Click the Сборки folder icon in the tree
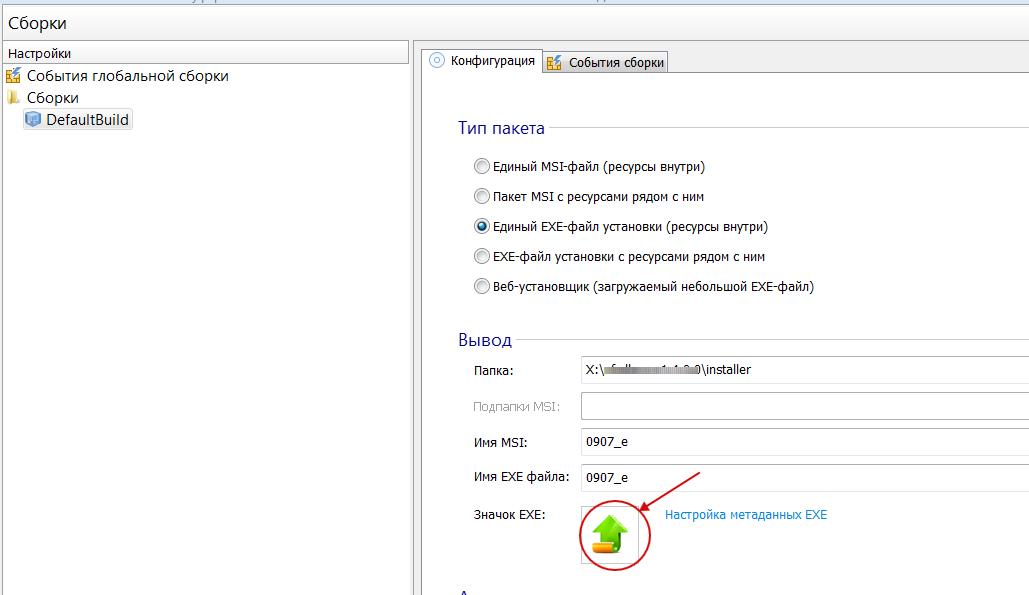 pos(13,98)
